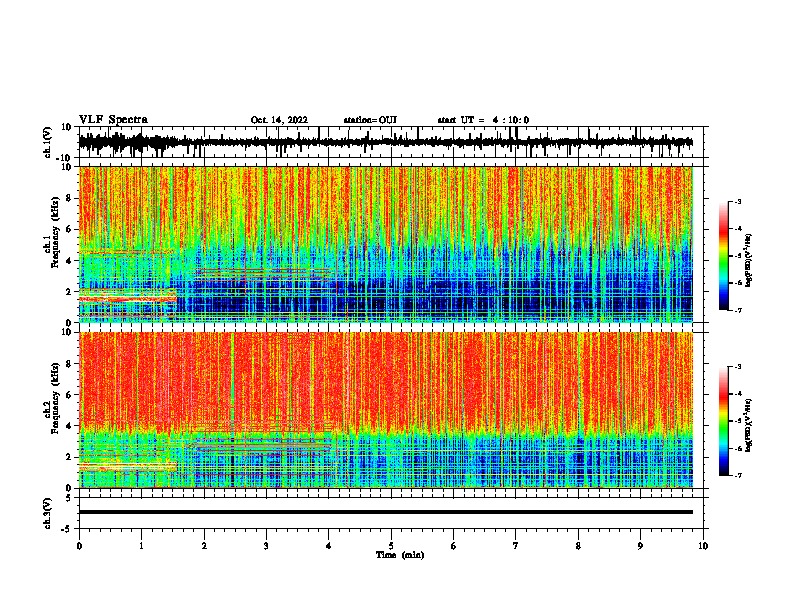The height and width of the screenshot is (612, 792).
Task: Click the ch.1 color scale "log(PSD)" label
Action: [x=749, y=261]
